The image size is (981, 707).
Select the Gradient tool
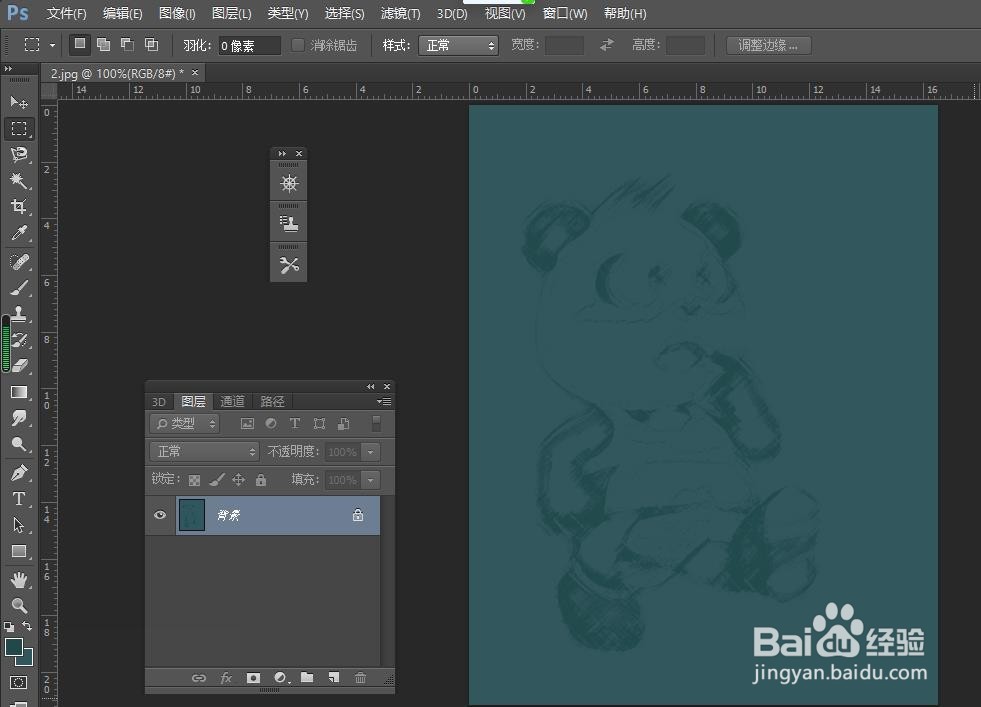(19, 392)
